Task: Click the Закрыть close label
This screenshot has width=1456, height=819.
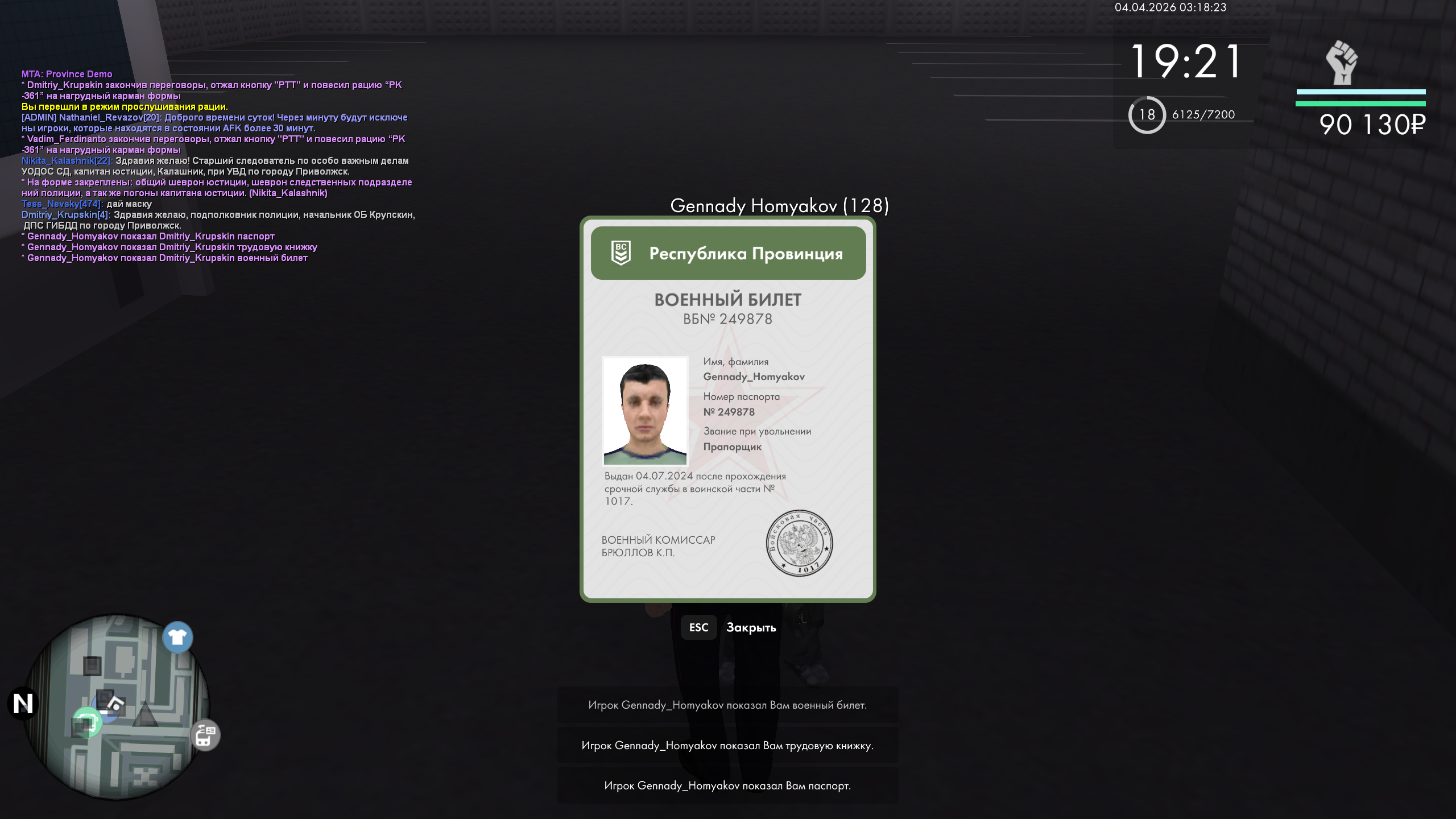Action: click(x=751, y=627)
